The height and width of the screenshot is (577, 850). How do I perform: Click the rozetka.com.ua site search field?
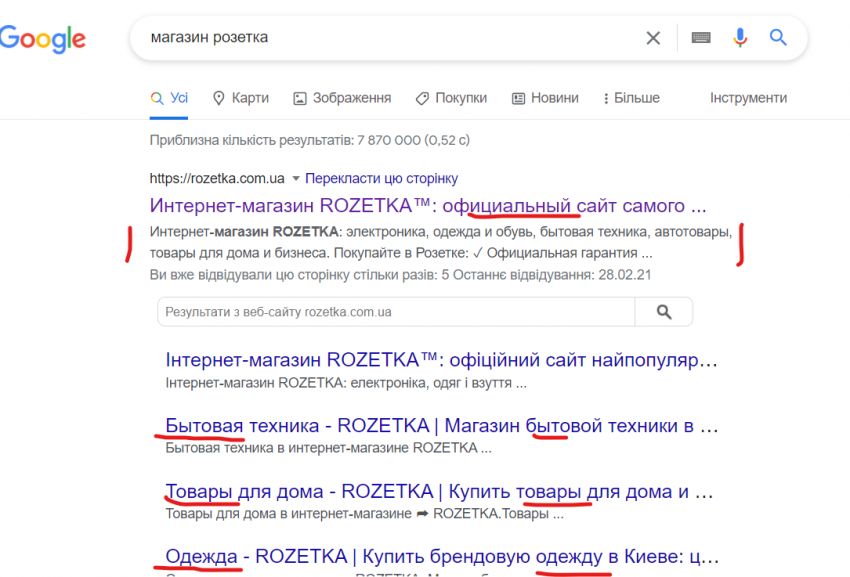click(396, 312)
